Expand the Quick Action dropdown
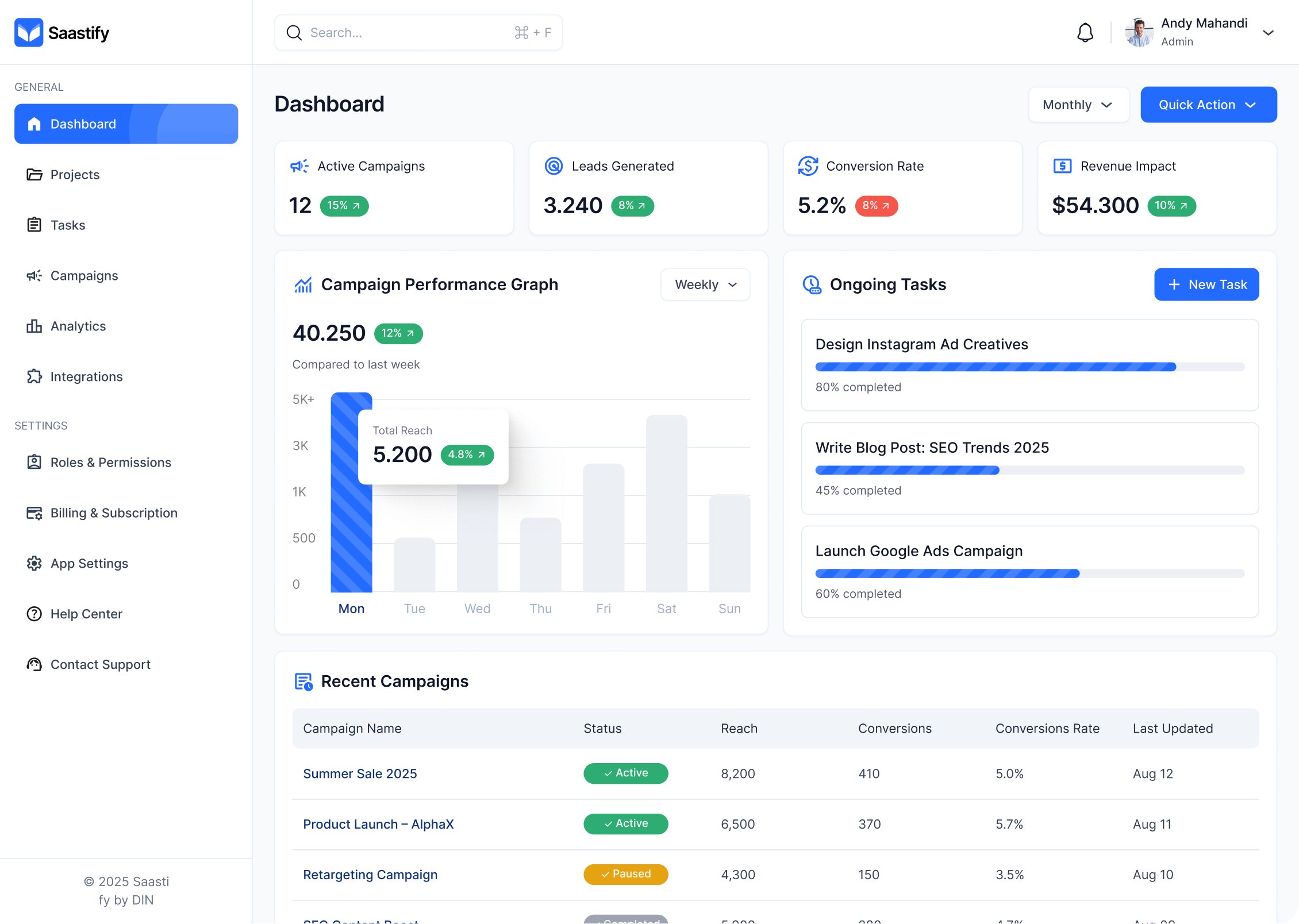This screenshot has width=1299, height=924. pos(1208,105)
